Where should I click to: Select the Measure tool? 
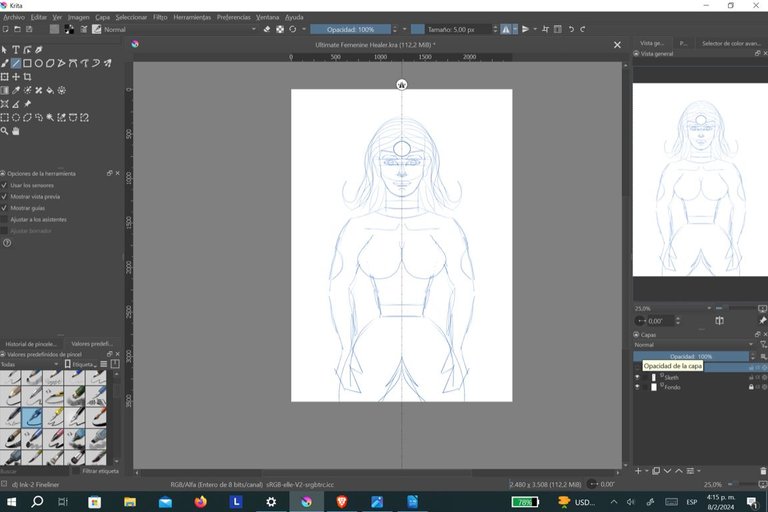coord(16,104)
